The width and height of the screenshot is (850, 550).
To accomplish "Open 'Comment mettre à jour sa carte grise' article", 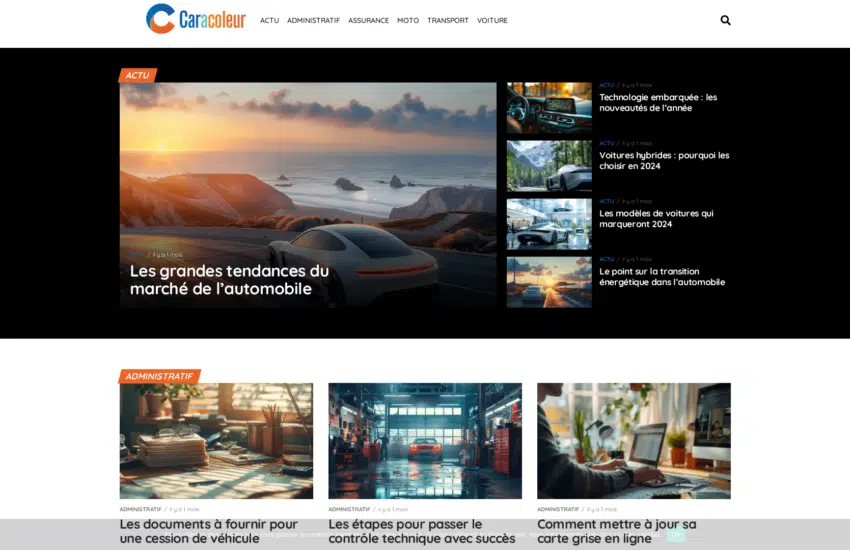I will pyautogui.click(x=616, y=531).
